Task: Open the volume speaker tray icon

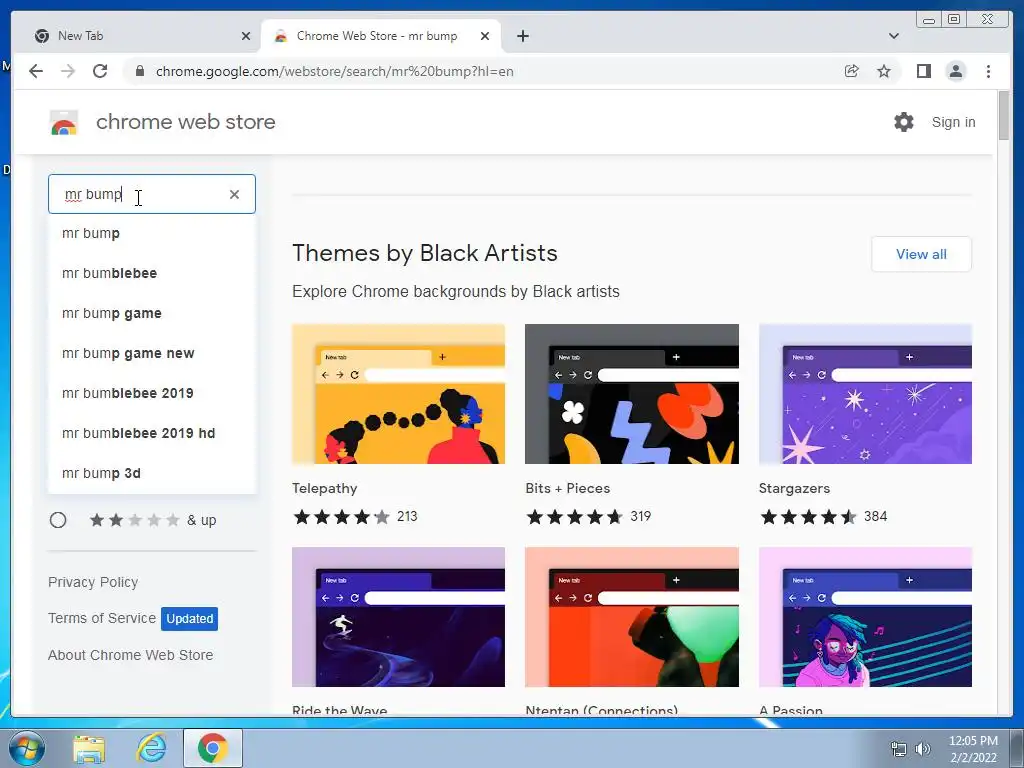Action: pos(923,749)
